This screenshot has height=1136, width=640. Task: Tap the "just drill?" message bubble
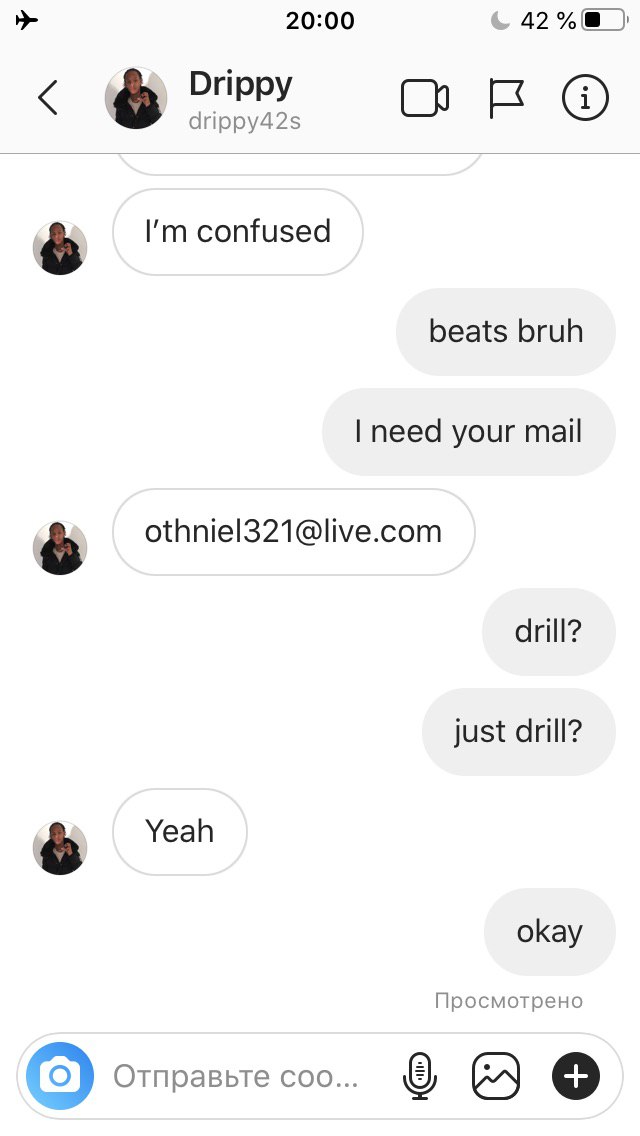(x=519, y=732)
